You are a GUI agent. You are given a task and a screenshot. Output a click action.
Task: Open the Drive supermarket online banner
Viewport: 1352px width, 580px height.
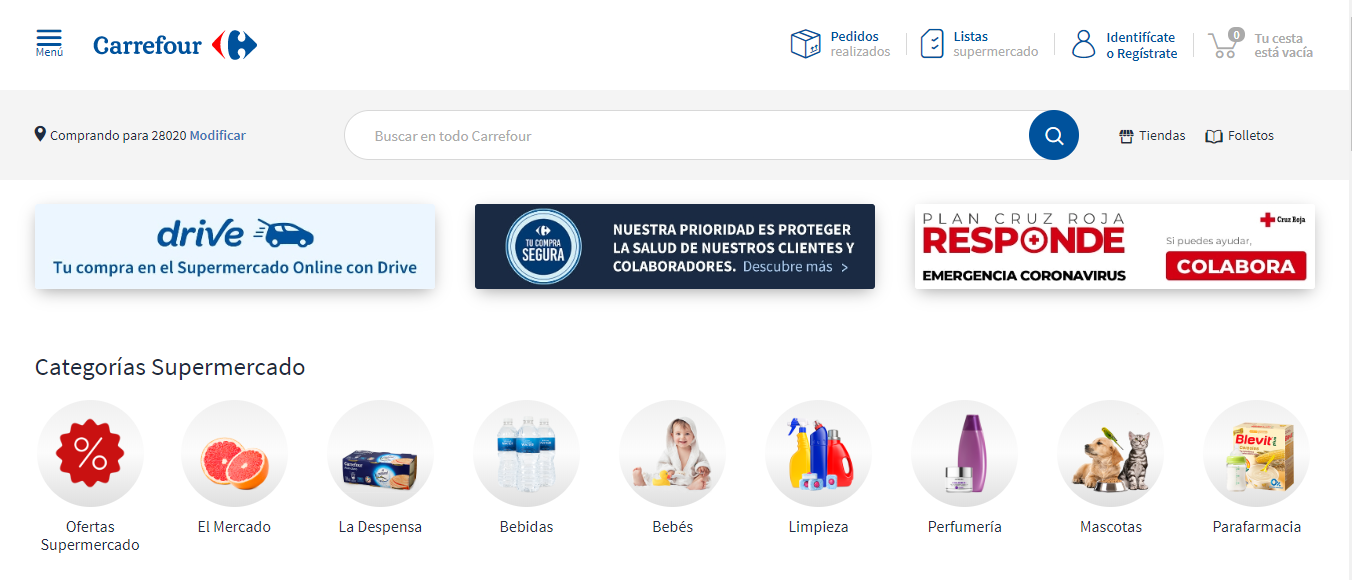pyautogui.click(x=235, y=247)
